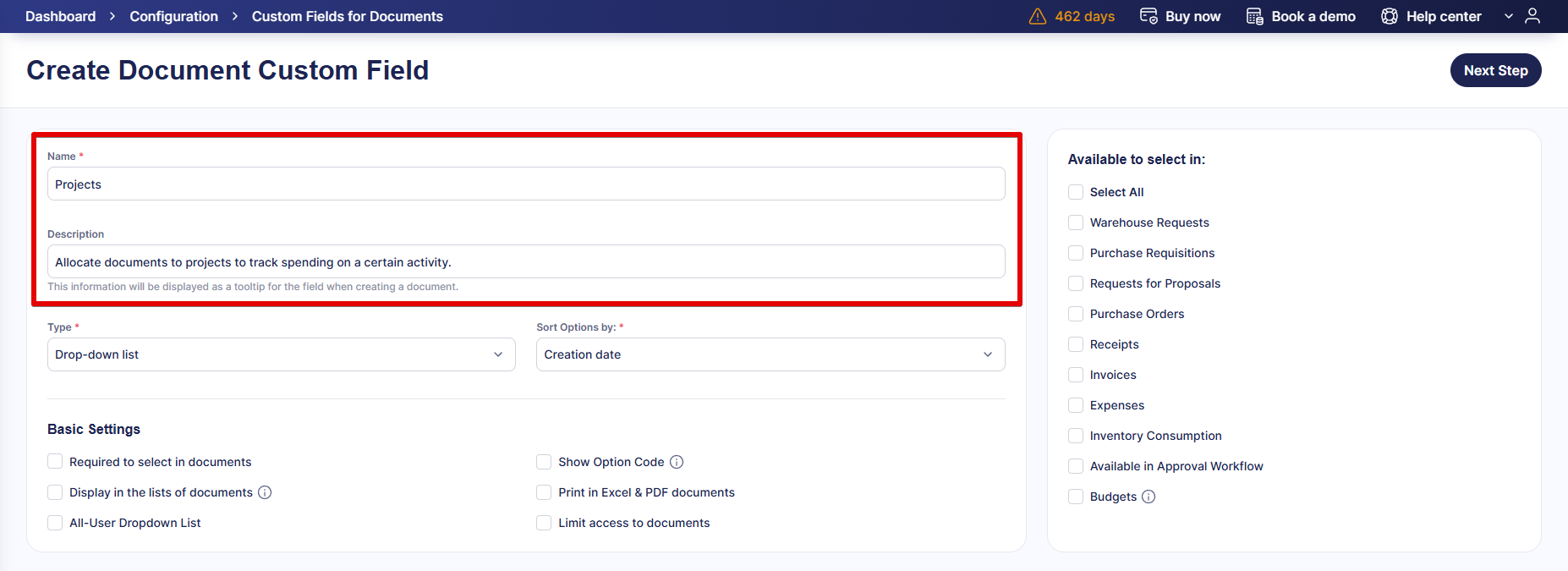1568x571 pixels.
Task: Click info icon next to Show Option Code
Action: click(x=677, y=462)
